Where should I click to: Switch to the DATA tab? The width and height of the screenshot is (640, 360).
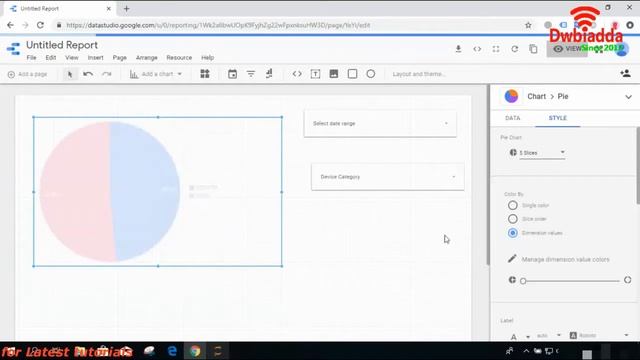point(513,118)
